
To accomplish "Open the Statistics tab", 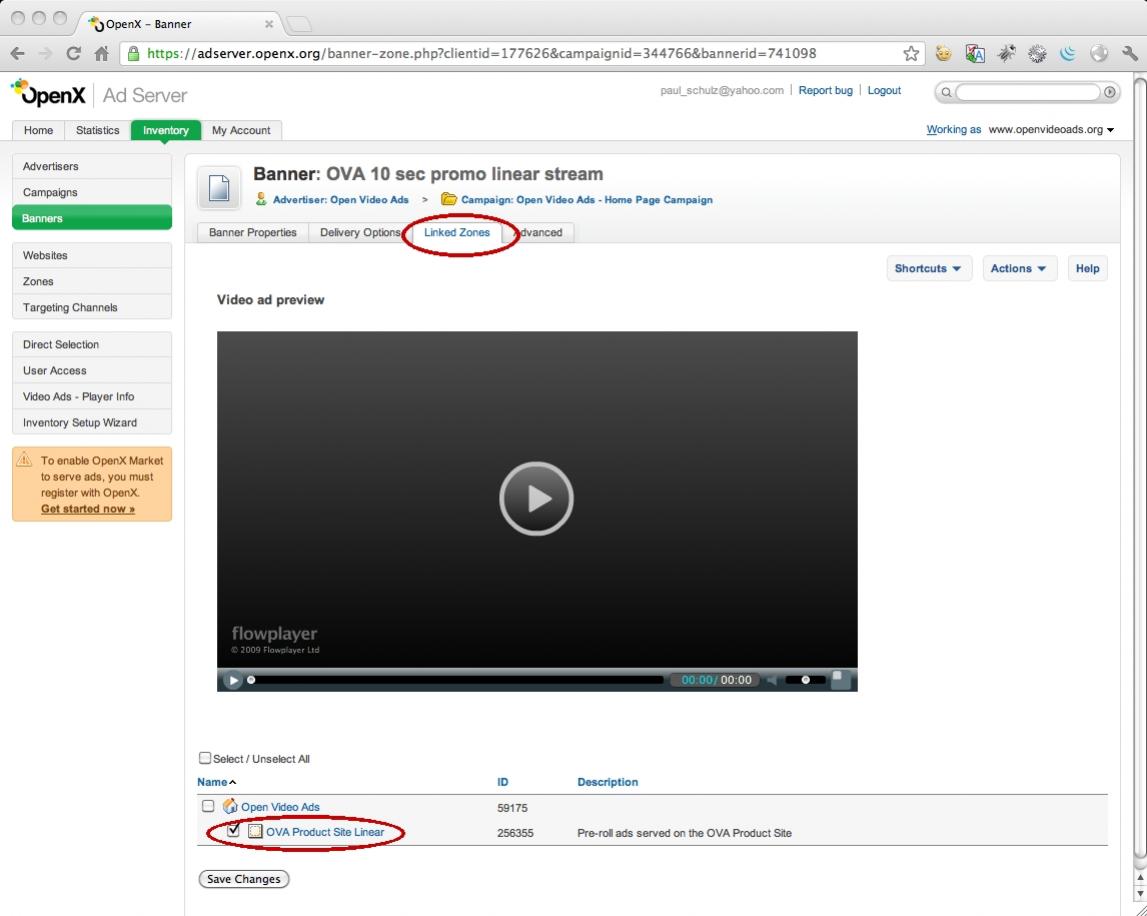I will pos(97,130).
